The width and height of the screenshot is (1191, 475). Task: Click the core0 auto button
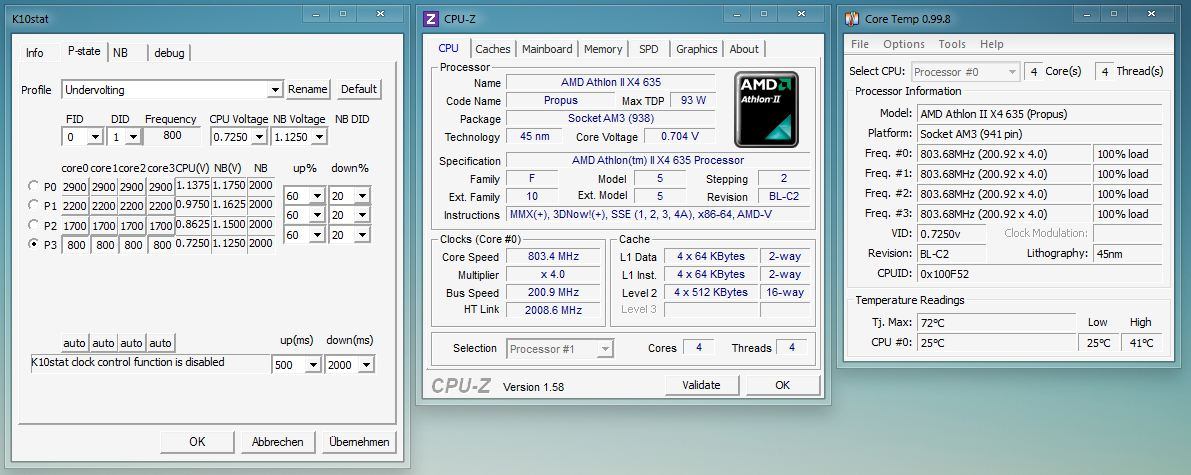[x=74, y=343]
